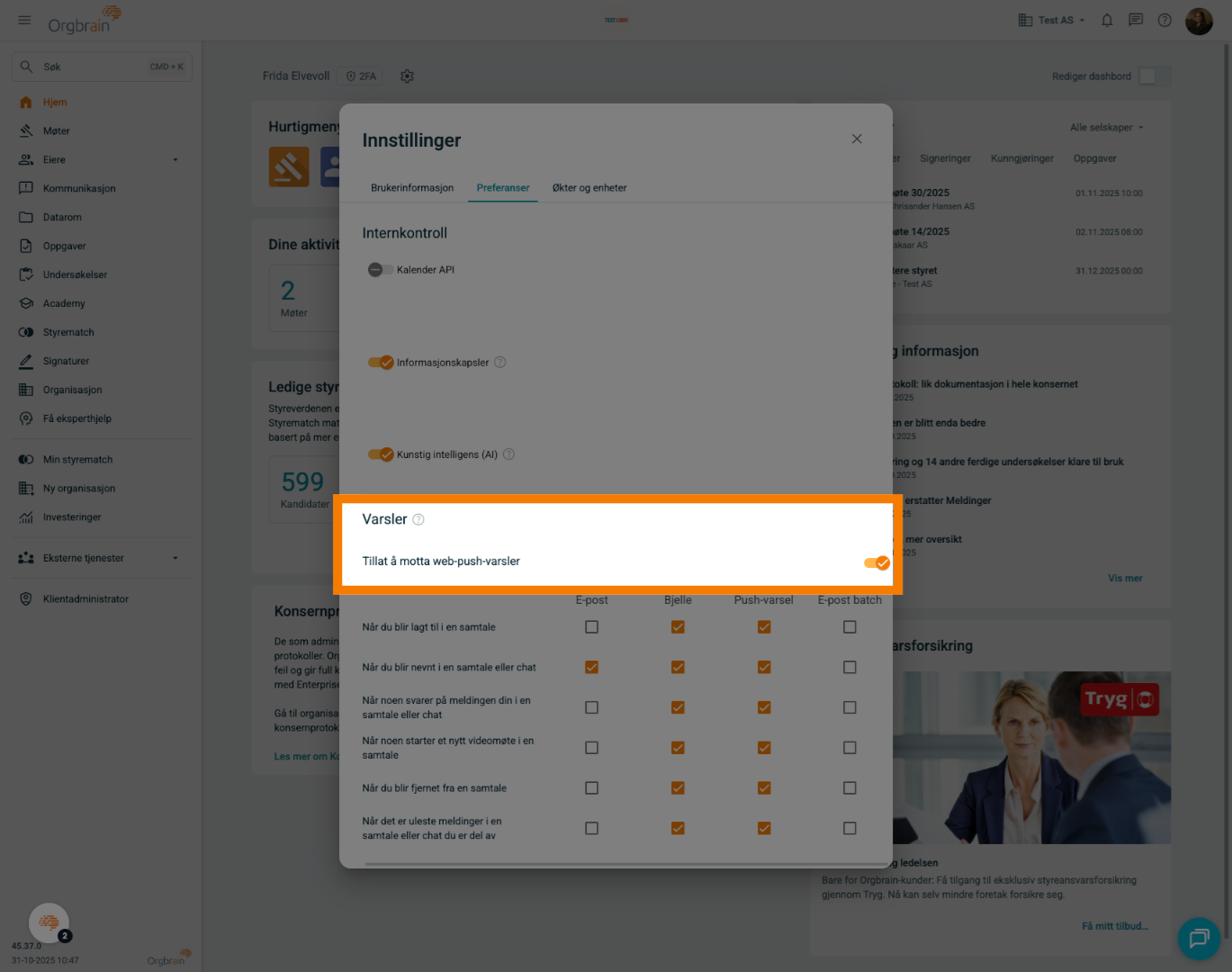Click the Academy graduation cap icon
This screenshot has width=1232, height=972.
click(x=26, y=304)
